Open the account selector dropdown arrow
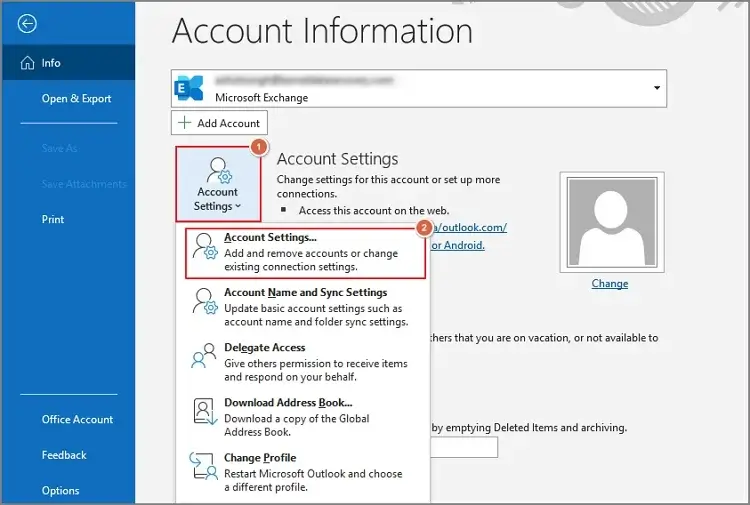This screenshot has width=750, height=505. (x=657, y=88)
